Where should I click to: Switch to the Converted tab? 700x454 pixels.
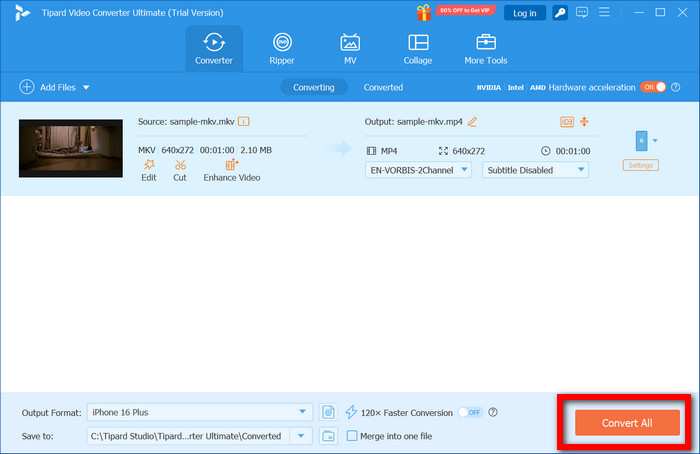coord(383,87)
